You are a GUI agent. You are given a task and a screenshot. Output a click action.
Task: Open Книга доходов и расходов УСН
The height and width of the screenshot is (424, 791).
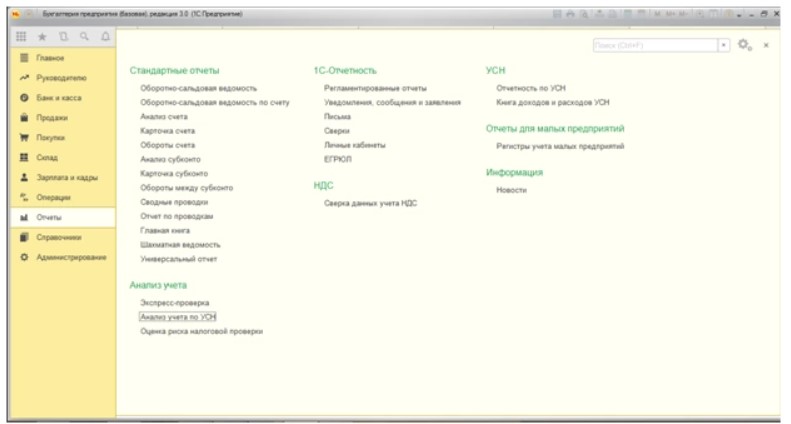coord(552,102)
